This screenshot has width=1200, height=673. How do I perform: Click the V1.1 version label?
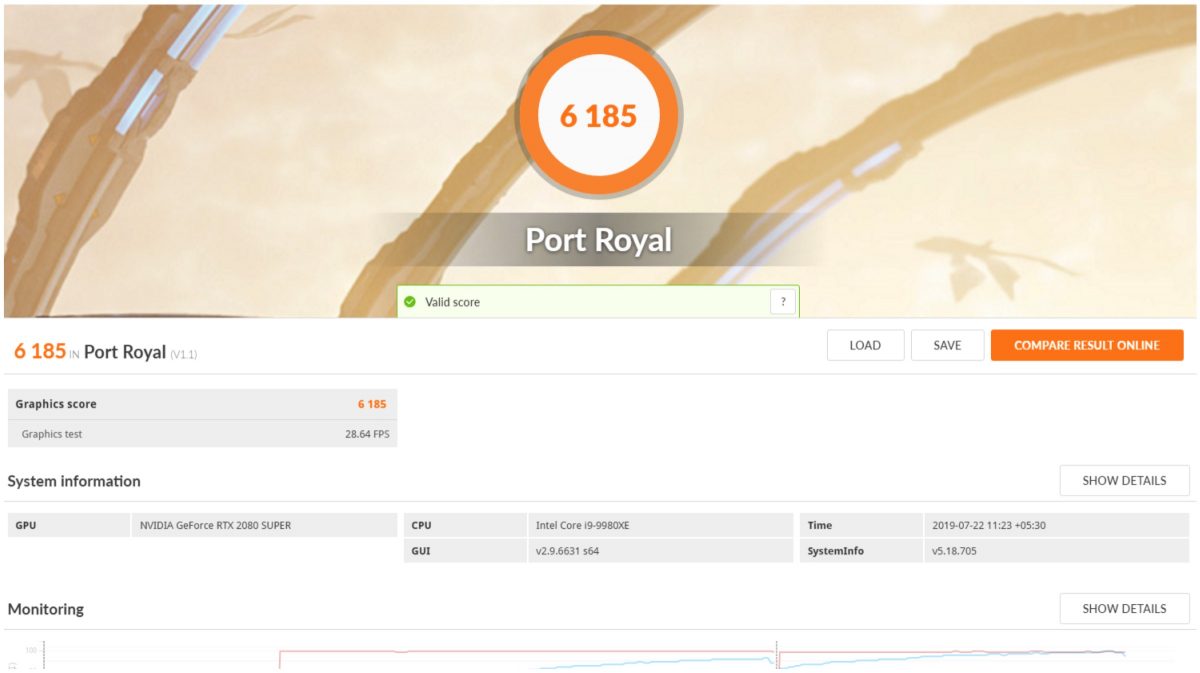pyautogui.click(x=183, y=354)
